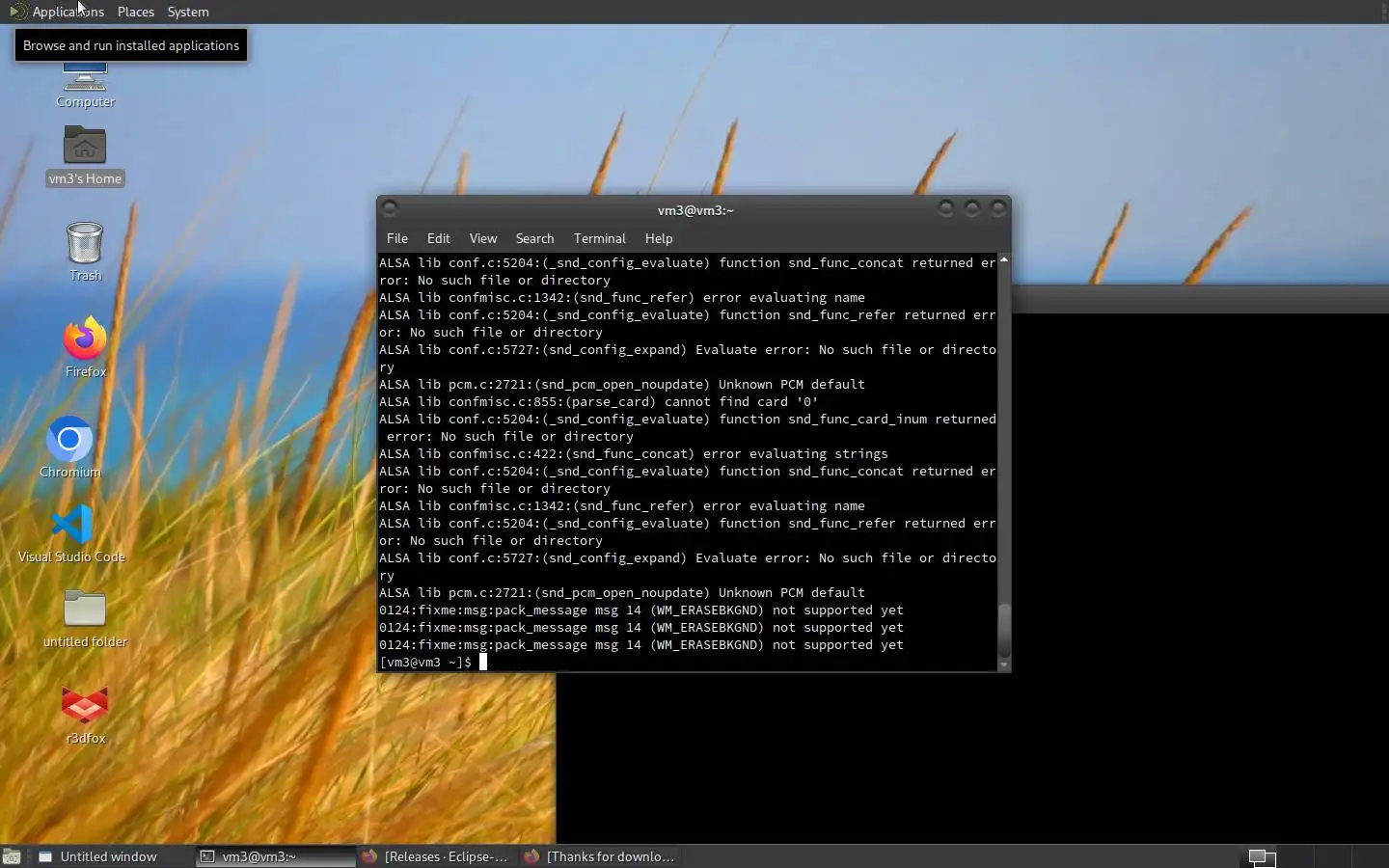Open the terminal Help menu
Screen dimensions: 1389x868
pyautogui.click(x=659, y=238)
